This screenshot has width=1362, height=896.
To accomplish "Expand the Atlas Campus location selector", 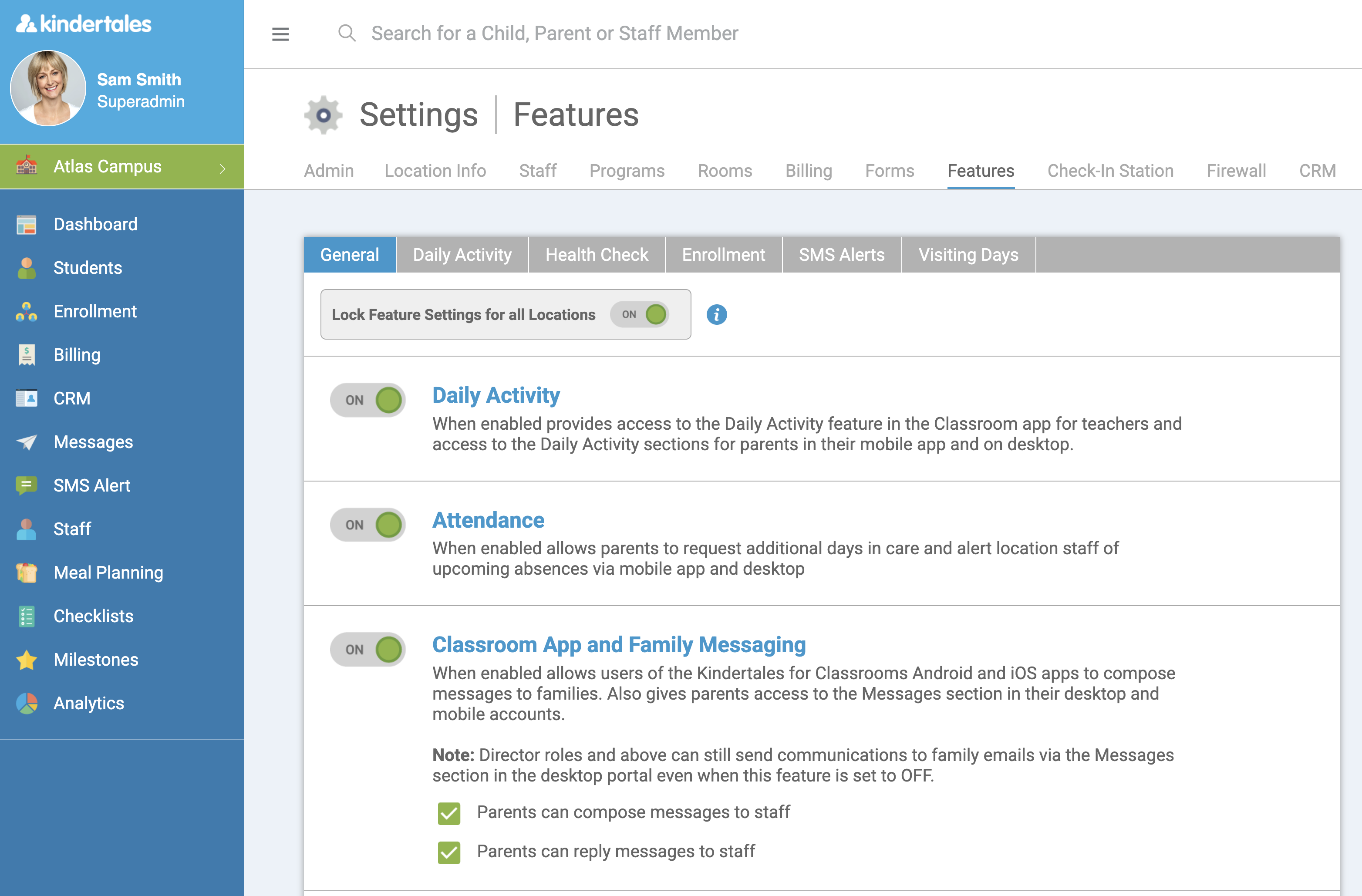I will pos(122,166).
